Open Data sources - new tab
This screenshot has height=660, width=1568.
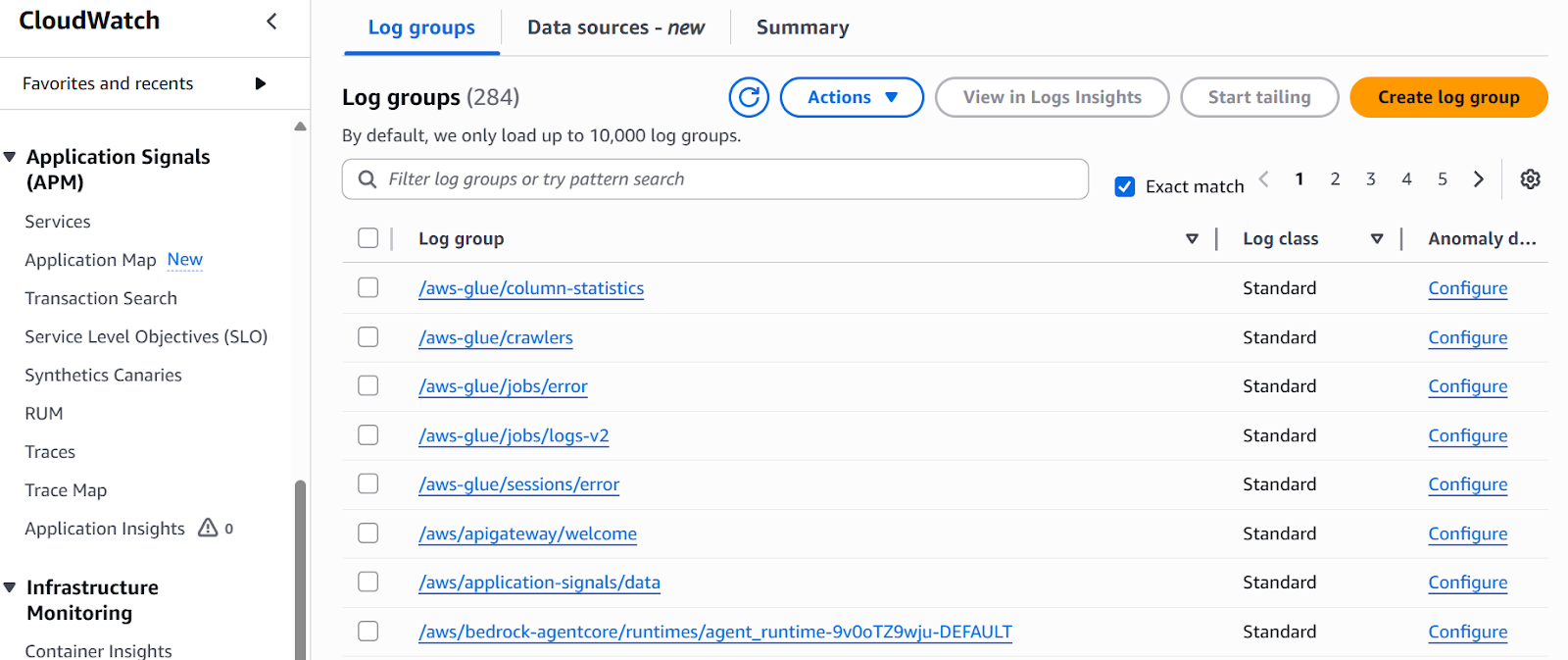[615, 27]
